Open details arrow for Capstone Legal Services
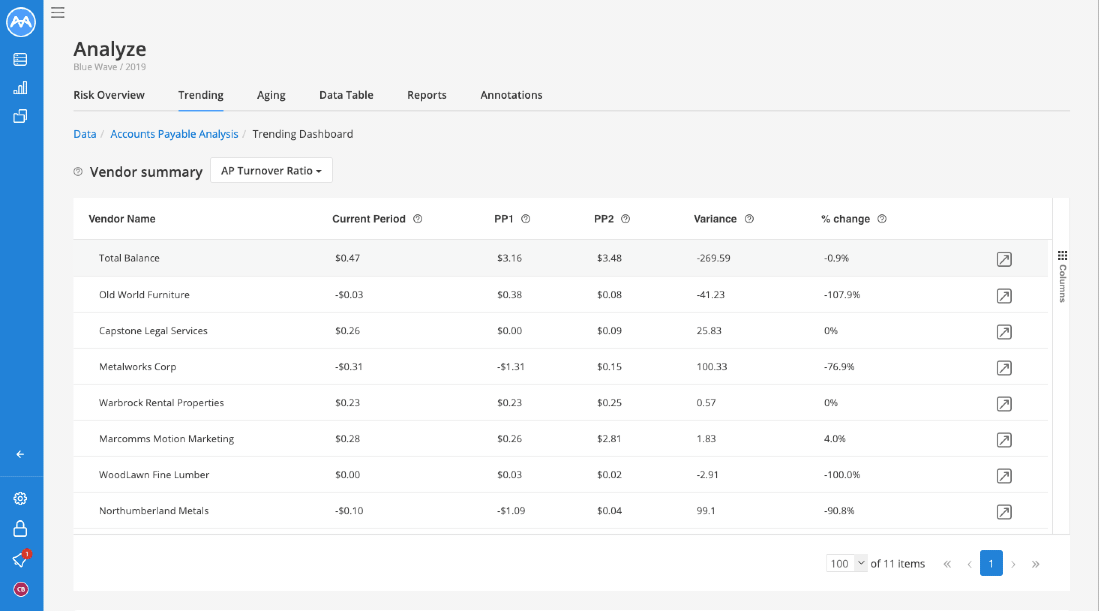The image size is (1099, 611). [1004, 331]
